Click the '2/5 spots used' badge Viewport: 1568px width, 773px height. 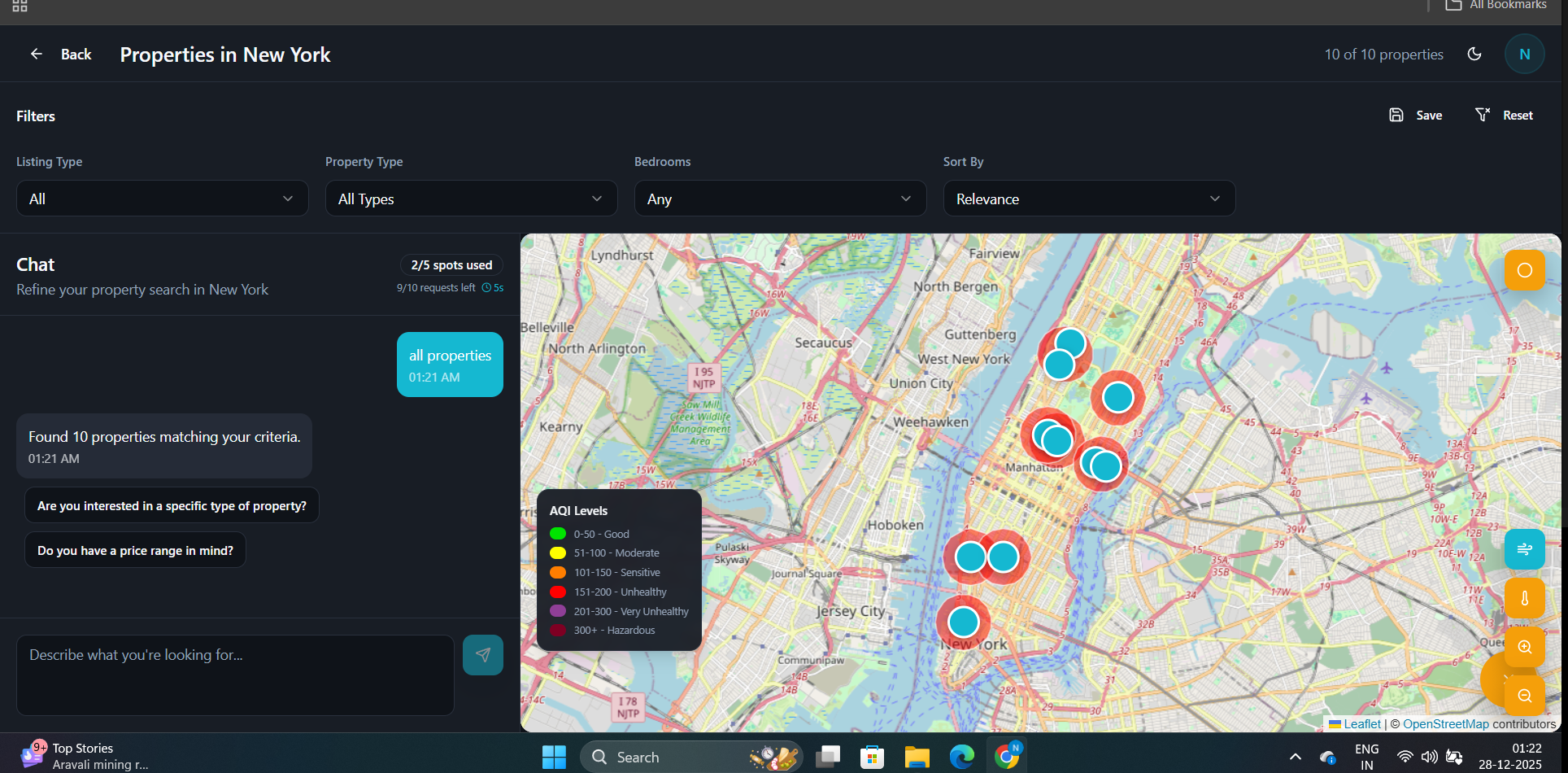[451, 265]
